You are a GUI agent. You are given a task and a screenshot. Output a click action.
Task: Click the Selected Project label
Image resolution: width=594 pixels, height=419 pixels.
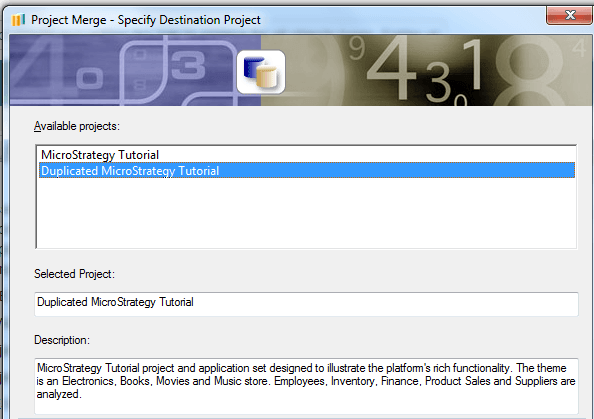[74, 274]
